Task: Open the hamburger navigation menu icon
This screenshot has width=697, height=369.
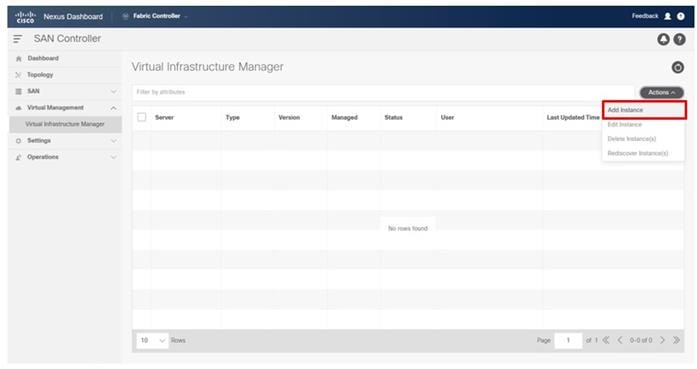Action: (x=17, y=39)
